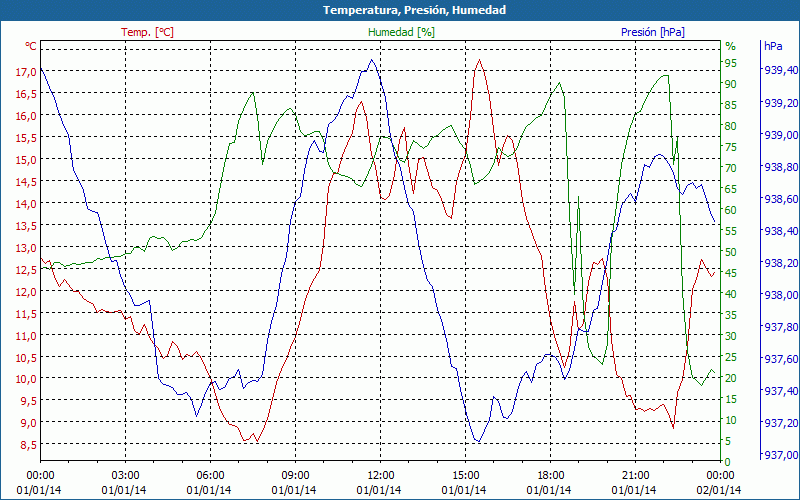Click the "55" humidity axis value
The image size is (800, 500).
[731, 231]
